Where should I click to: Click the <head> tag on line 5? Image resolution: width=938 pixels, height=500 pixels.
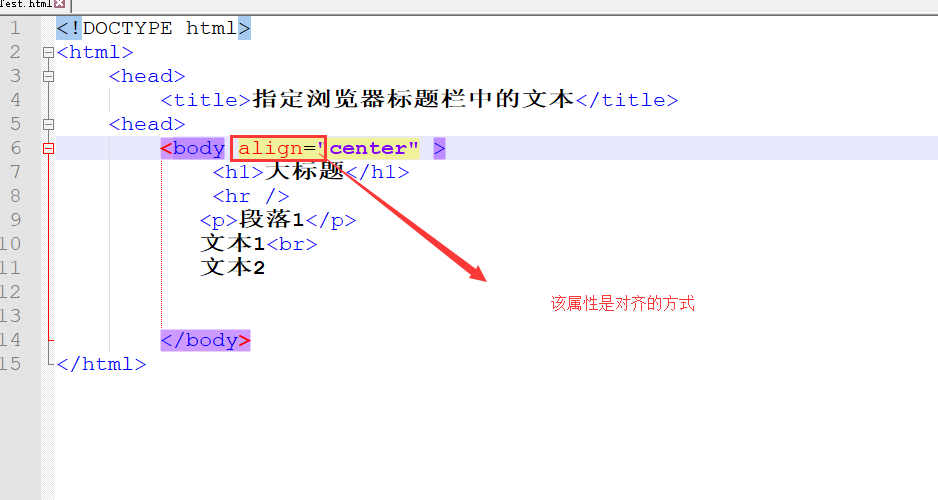pyautogui.click(x=147, y=124)
